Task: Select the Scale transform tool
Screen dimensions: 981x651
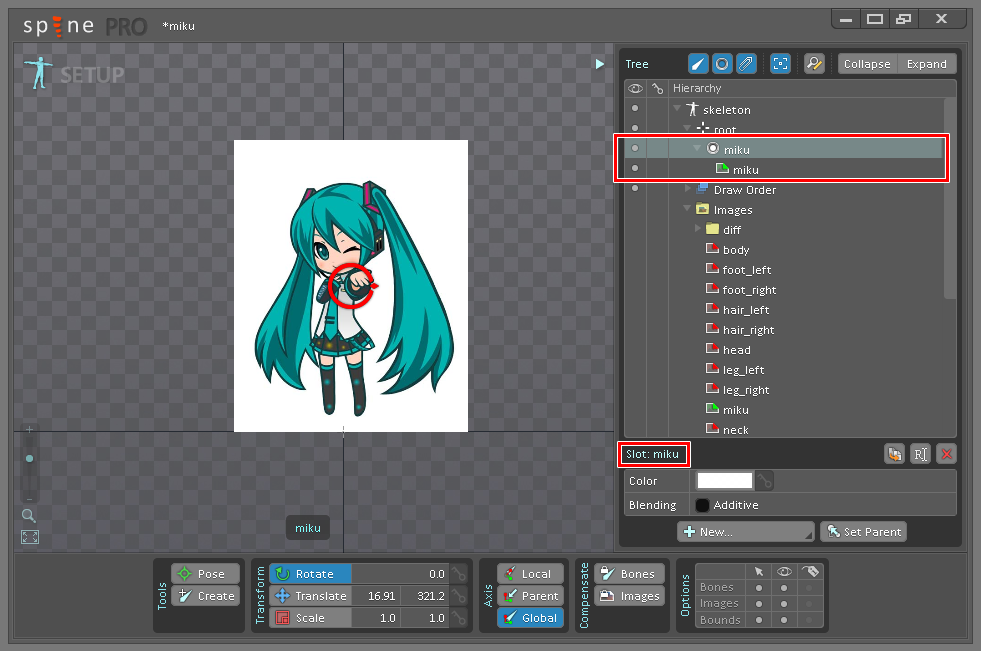Action: pos(310,618)
